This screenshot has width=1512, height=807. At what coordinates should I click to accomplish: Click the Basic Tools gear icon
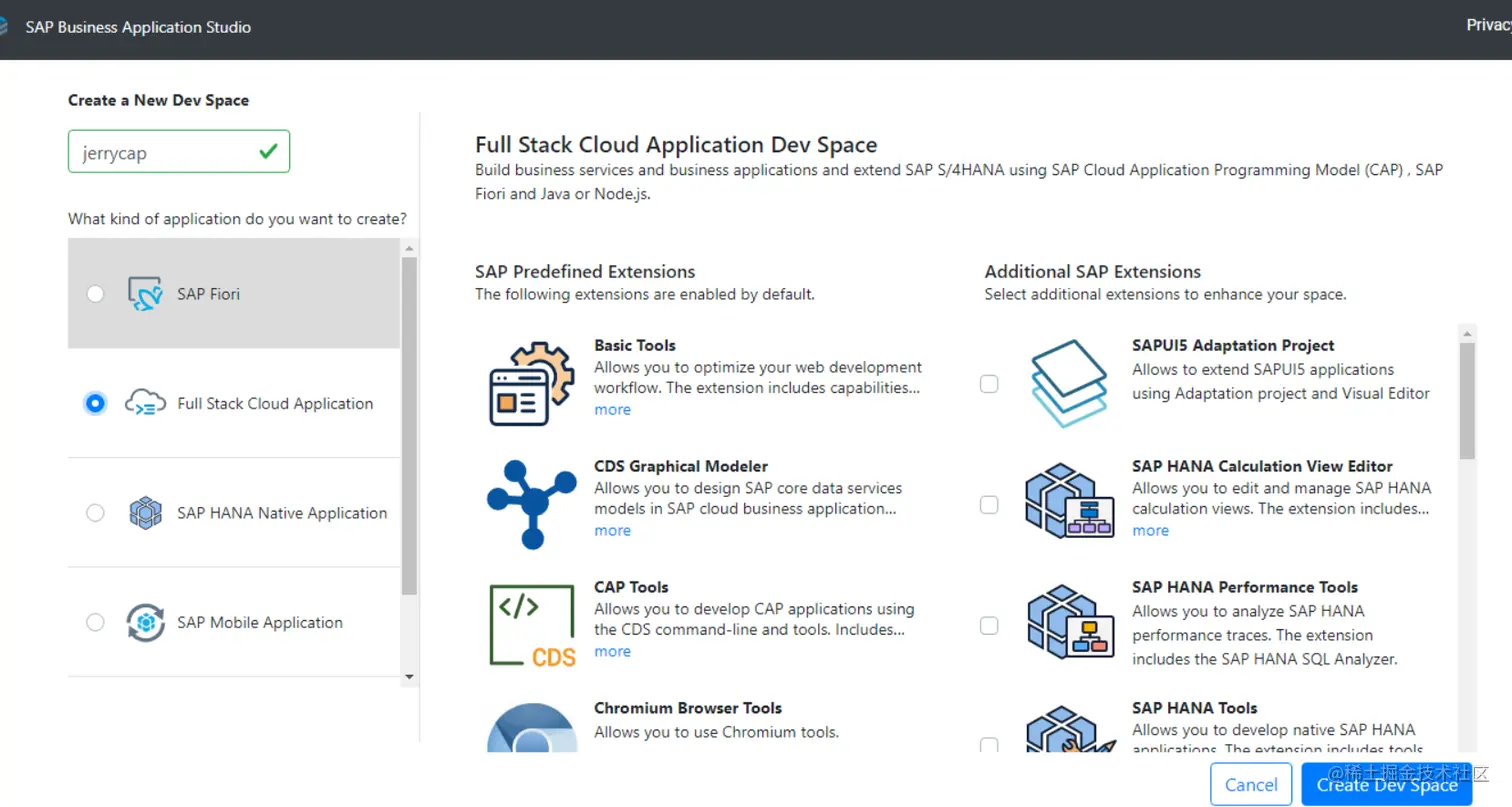532,384
